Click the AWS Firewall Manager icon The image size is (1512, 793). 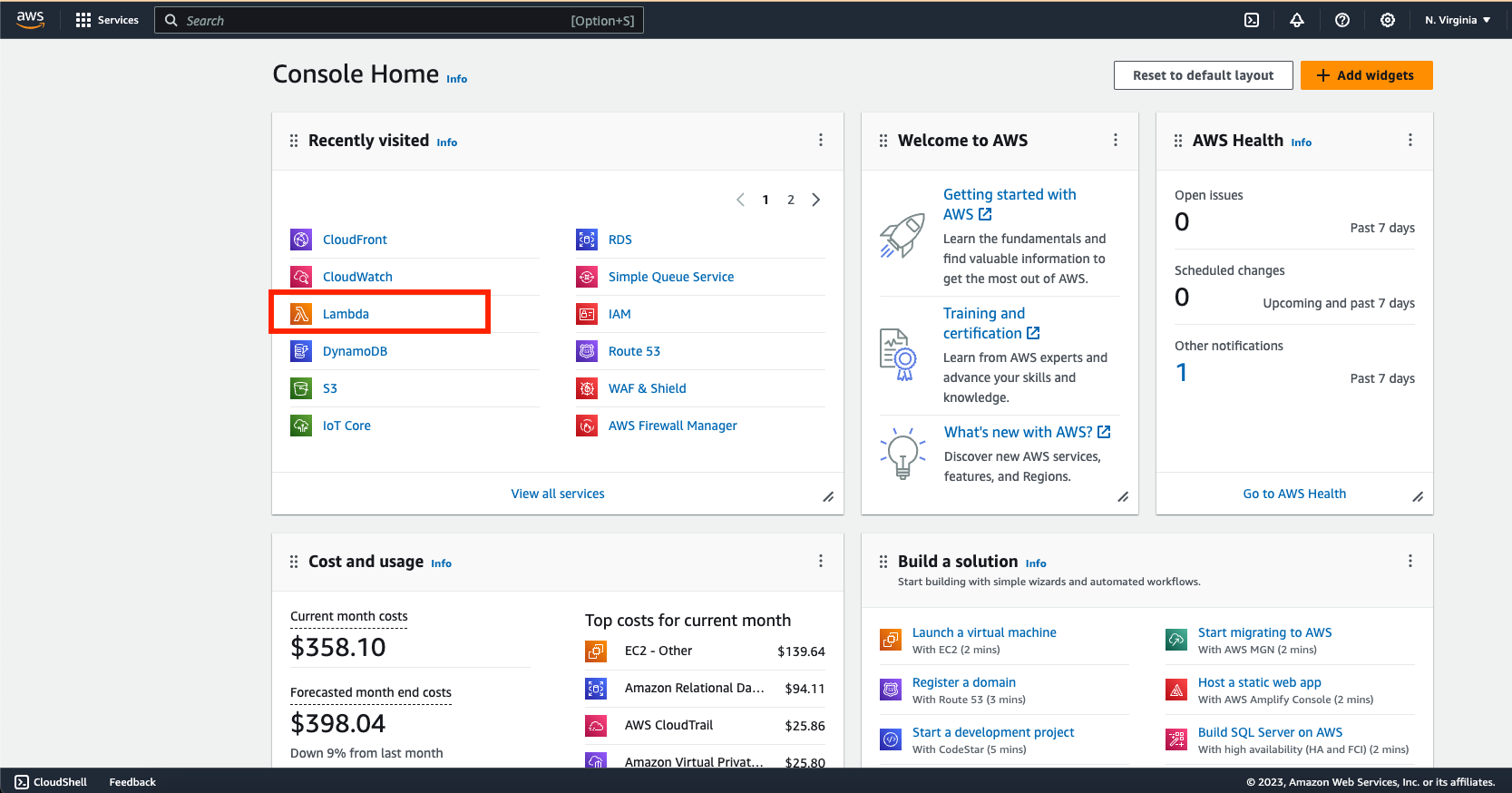coord(587,426)
